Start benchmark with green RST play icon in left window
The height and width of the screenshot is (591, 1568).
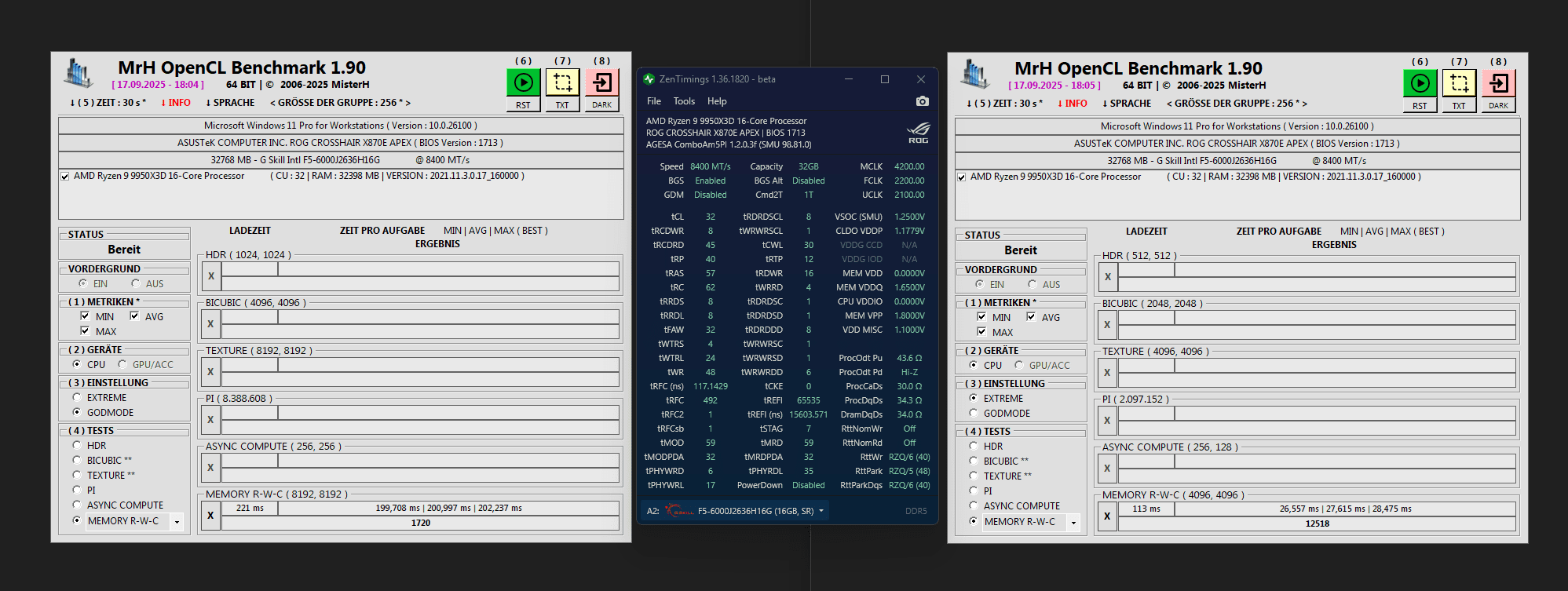[x=523, y=82]
